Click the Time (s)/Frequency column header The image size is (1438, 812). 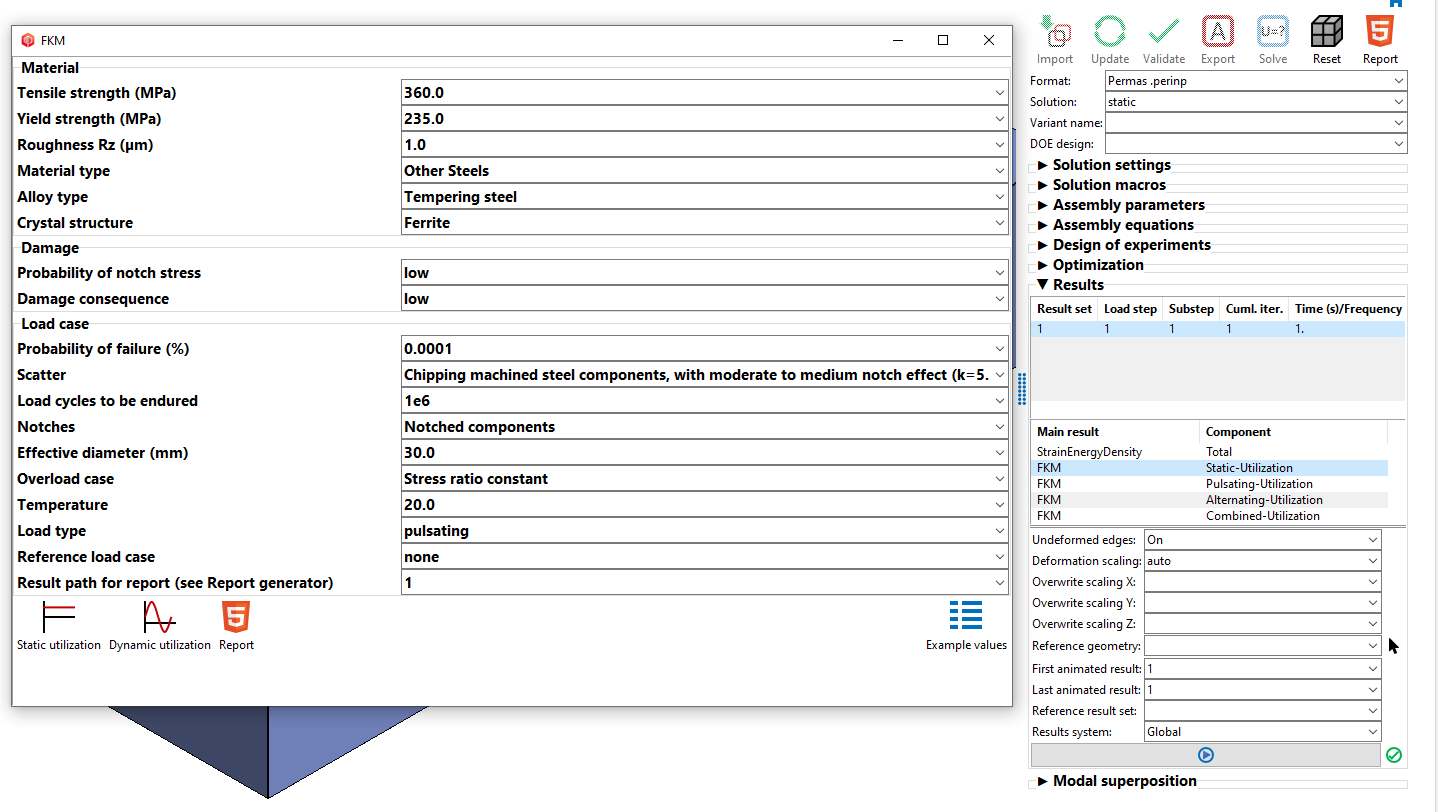[1348, 309]
